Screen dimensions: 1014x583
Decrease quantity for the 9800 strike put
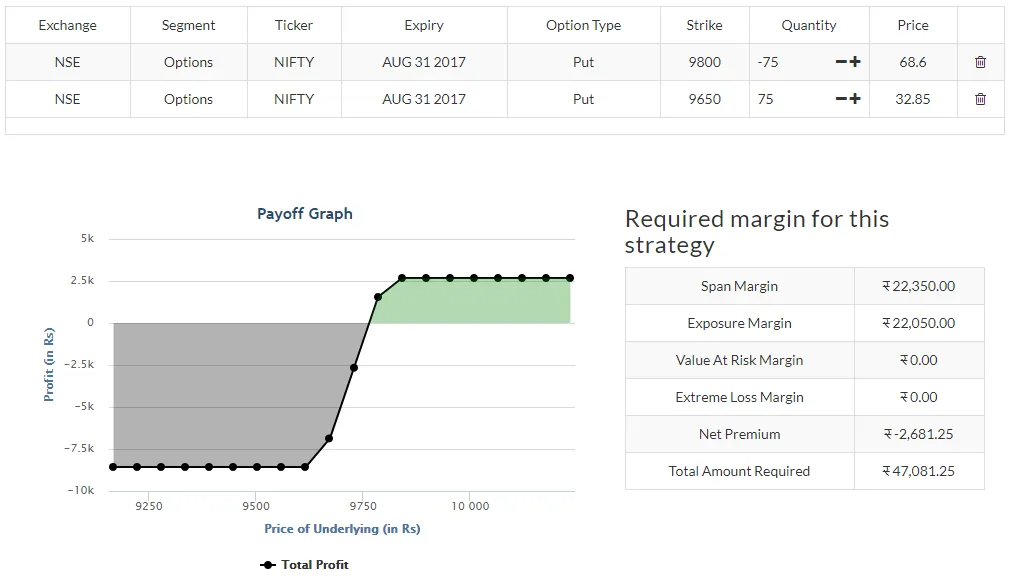pyautogui.click(x=842, y=62)
